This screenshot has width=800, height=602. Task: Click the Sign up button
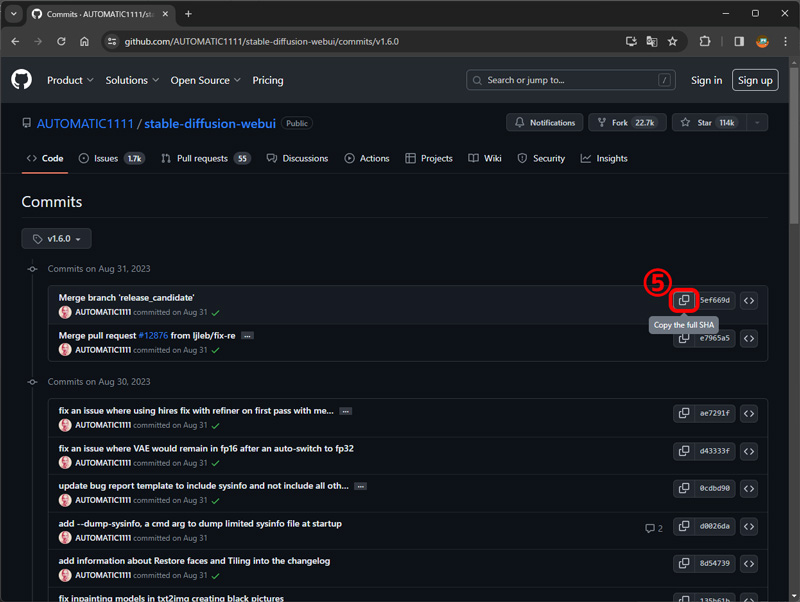[754, 80]
